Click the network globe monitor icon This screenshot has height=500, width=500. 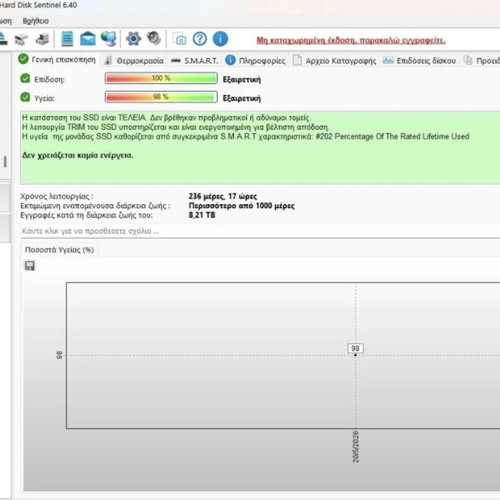(x=109, y=39)
